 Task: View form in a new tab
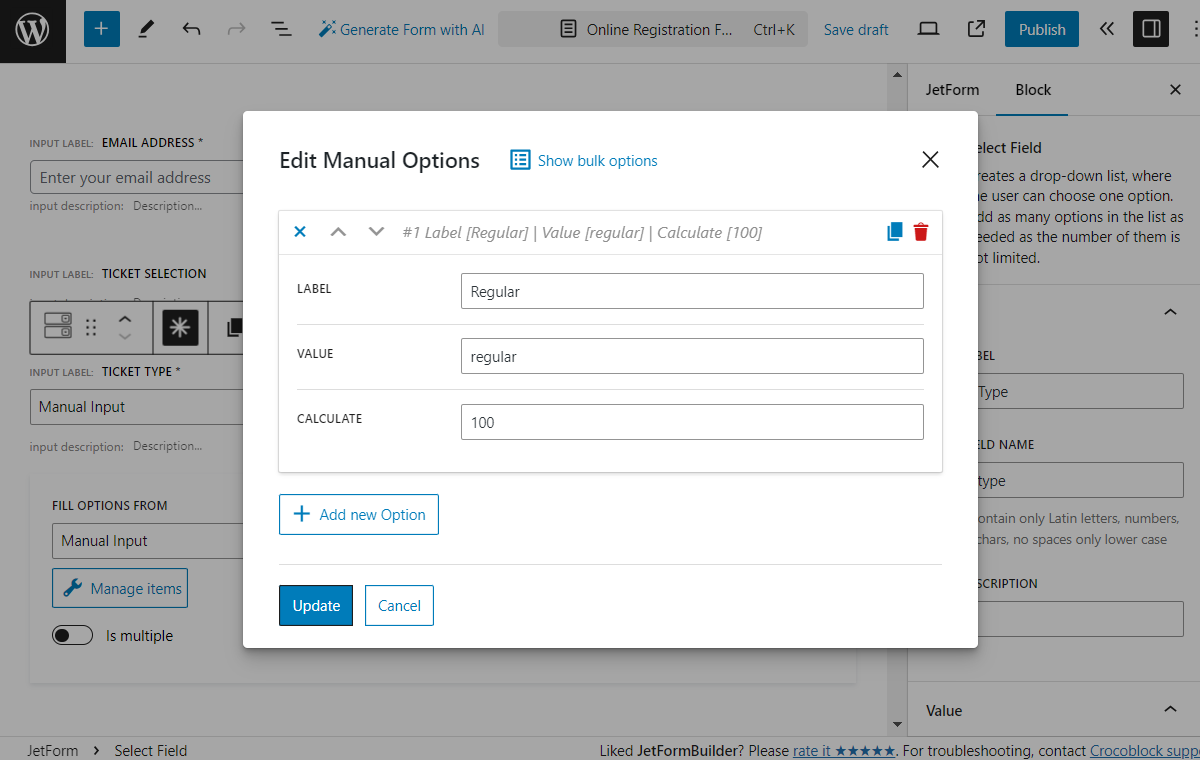976,29
